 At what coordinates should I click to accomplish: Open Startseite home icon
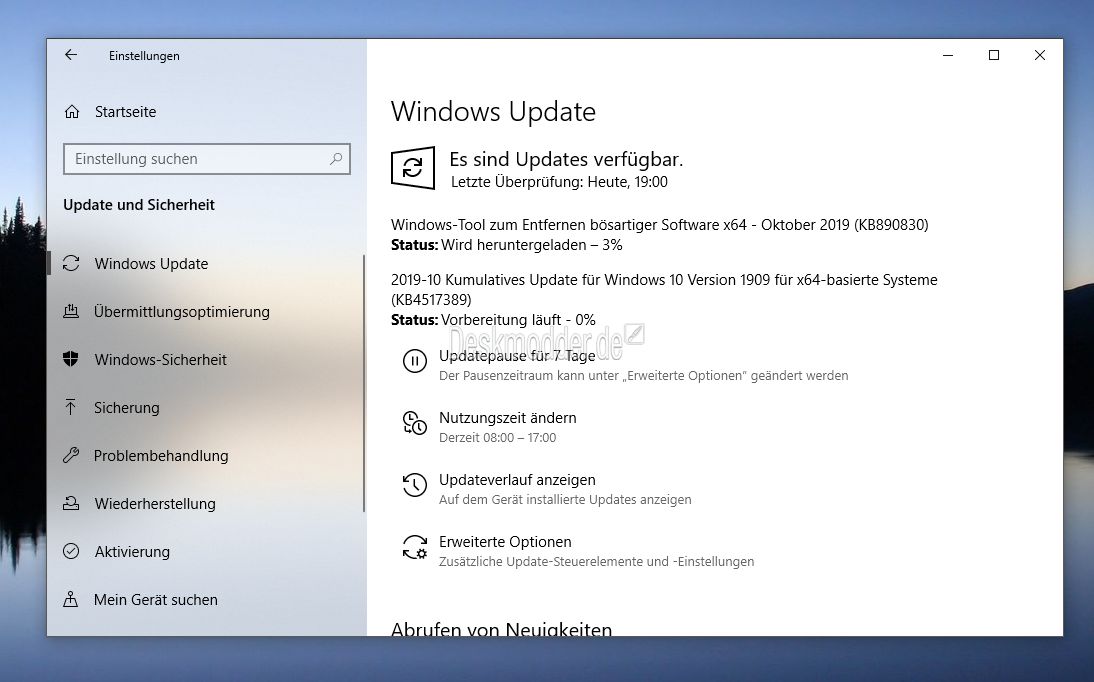[x=72, y=112]
